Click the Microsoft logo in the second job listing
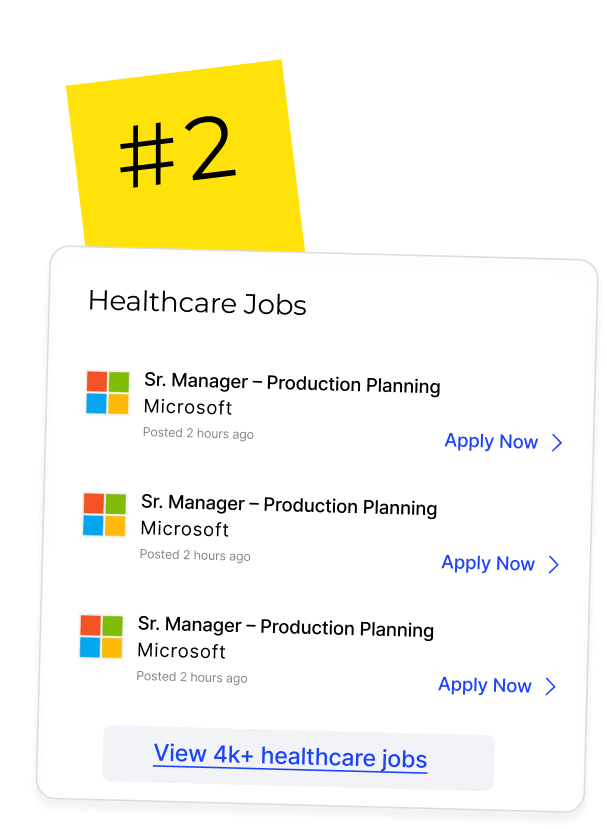This screenshot has width=607, height=829. [104, 514]
